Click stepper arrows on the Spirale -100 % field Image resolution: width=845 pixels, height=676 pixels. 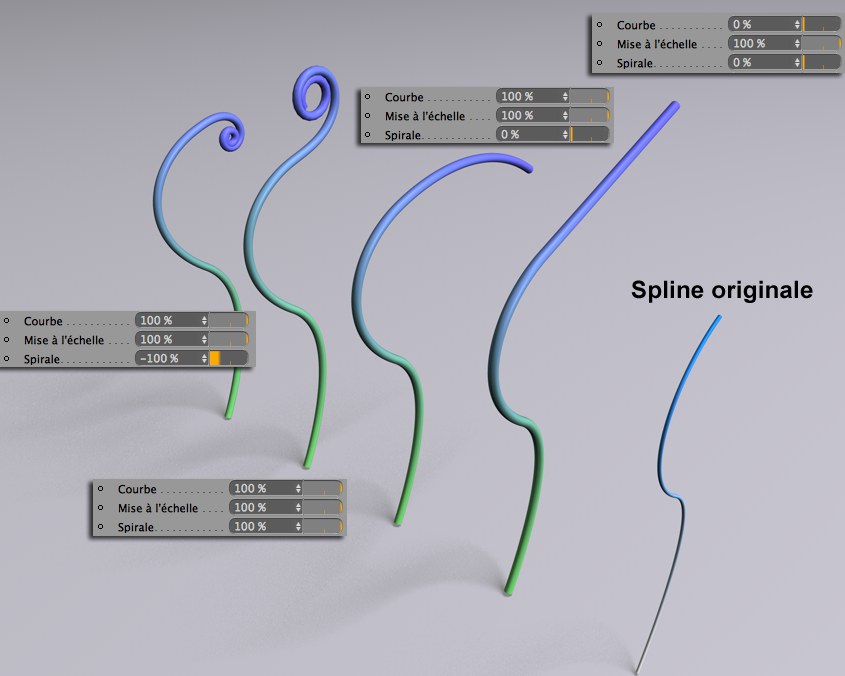tap(204, 358)
